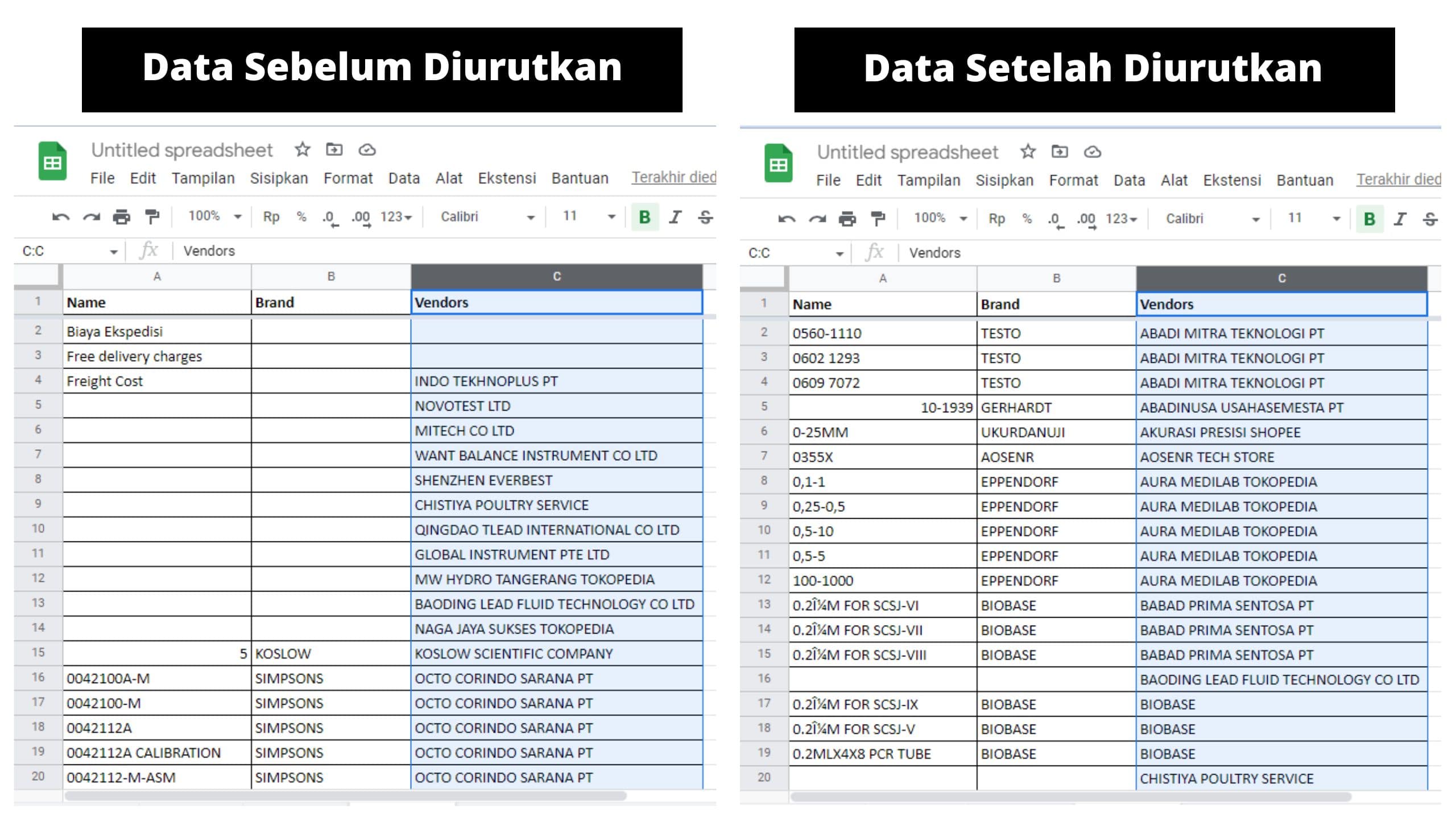Star the right Untitled spreadsheet
The height and width of the screenshot is (819, 1456).
(1028, 152)
